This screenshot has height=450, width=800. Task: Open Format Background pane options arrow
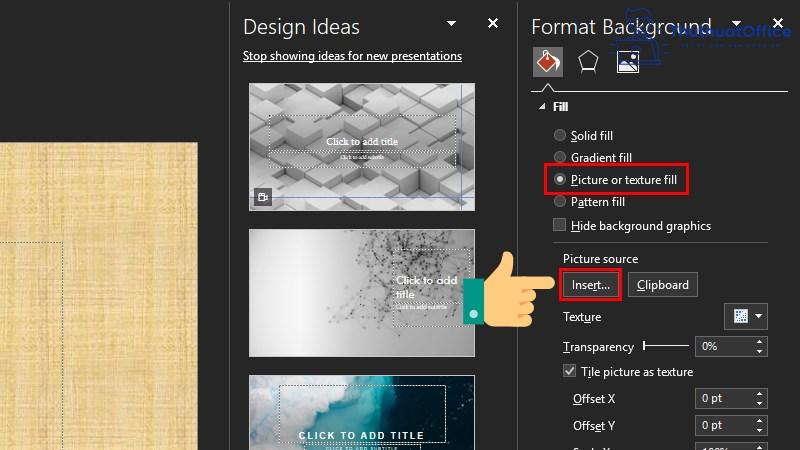(738, 23)
